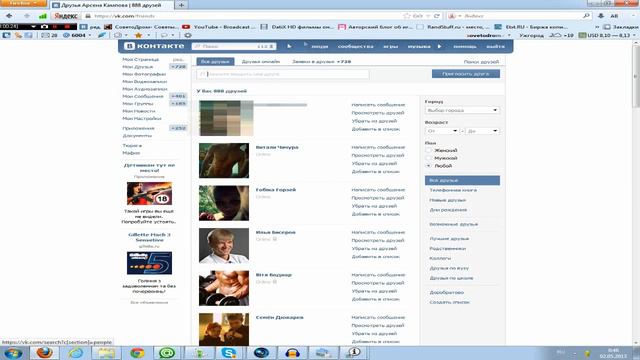
Task: Click Написать сообщение for Виталя Чичура
Action: coord(378,147)
